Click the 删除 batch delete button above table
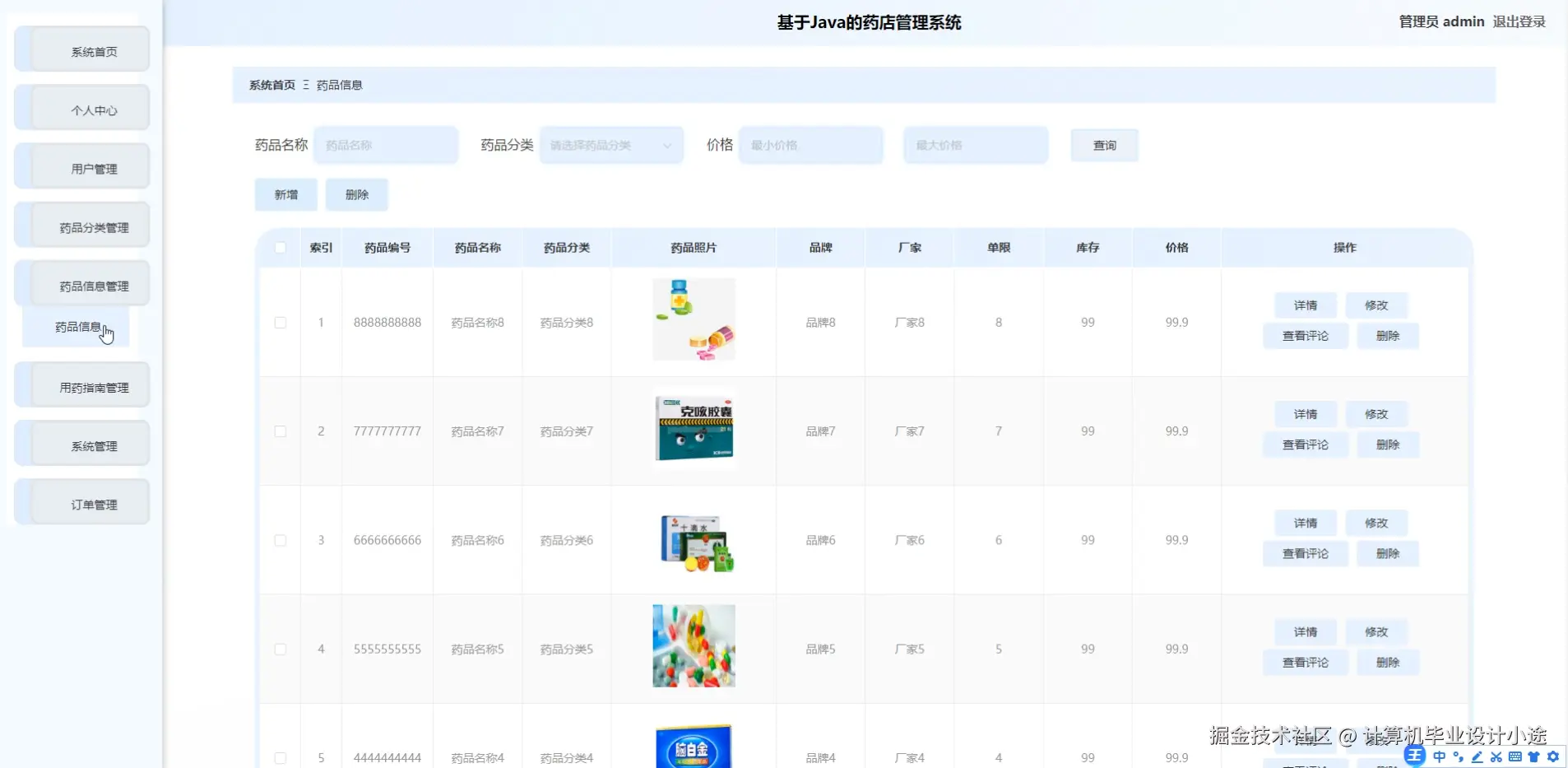Screen dimensions: 1568x768 click(356, 194)
